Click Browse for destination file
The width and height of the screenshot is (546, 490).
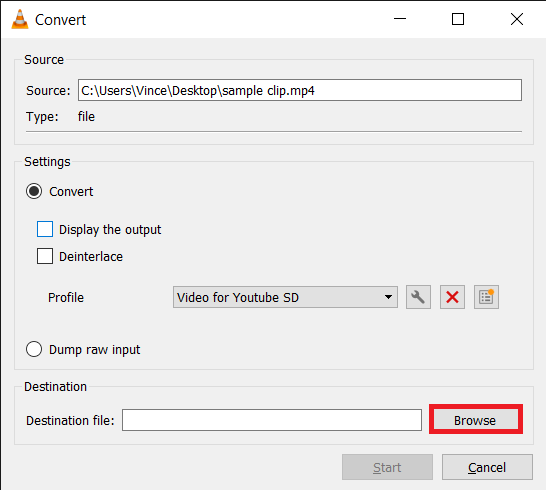pyautogui.click(x=476, y=420)
